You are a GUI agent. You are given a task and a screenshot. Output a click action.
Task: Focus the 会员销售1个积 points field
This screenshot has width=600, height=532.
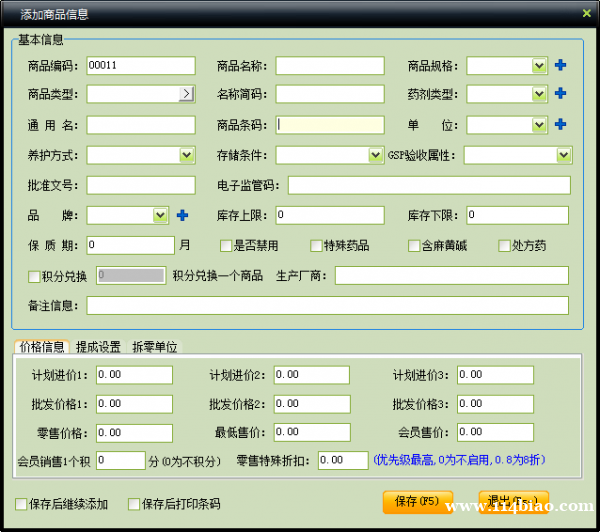[121, 460]
